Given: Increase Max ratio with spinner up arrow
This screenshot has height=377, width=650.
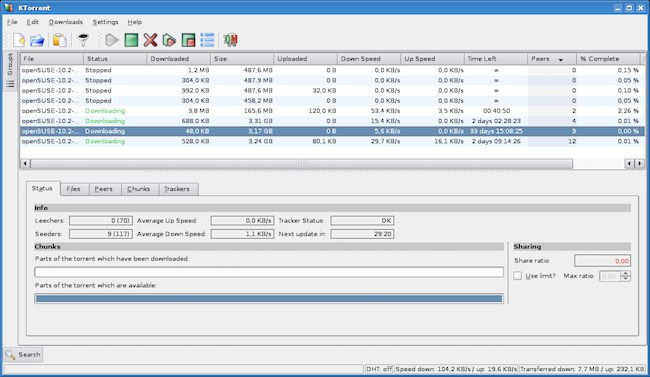Looking at the screenshot, I should 626,273.
